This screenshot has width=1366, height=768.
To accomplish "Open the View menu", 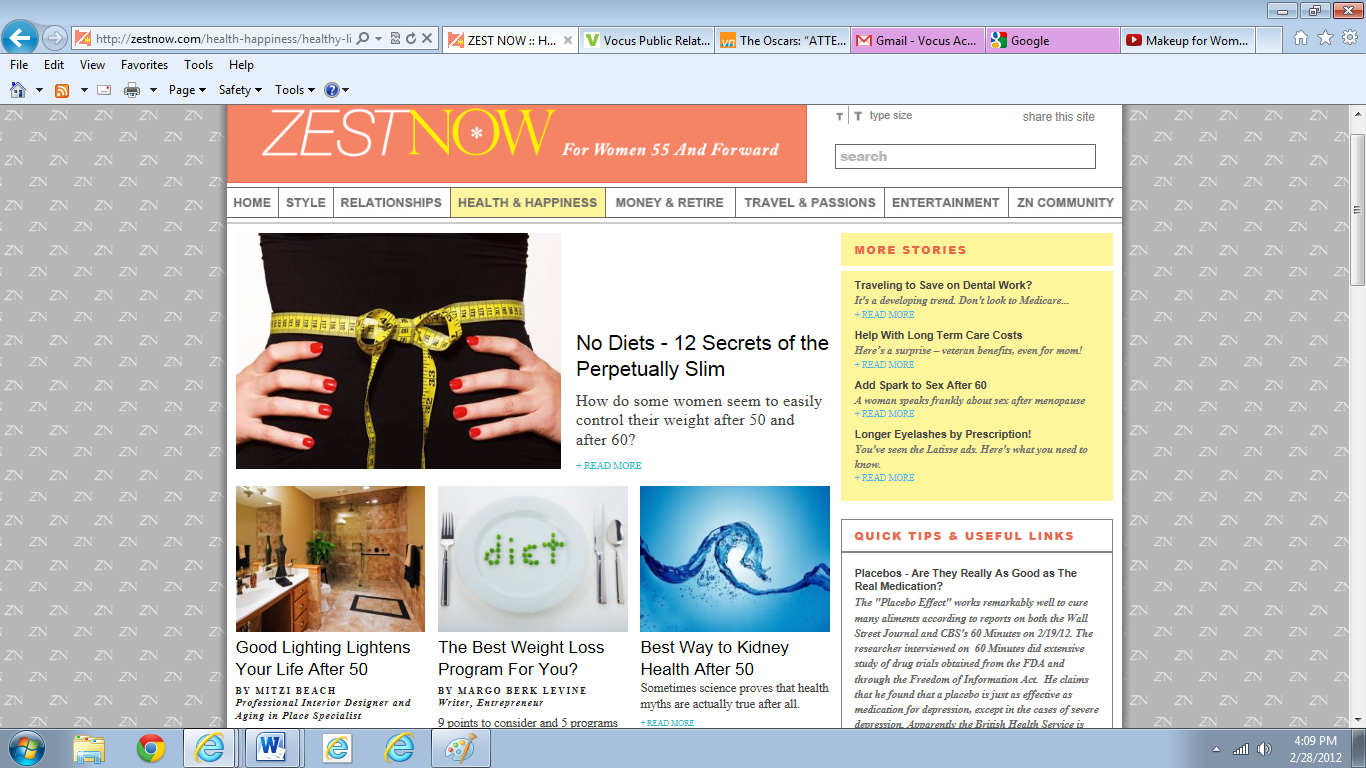I will click(93, 65).
